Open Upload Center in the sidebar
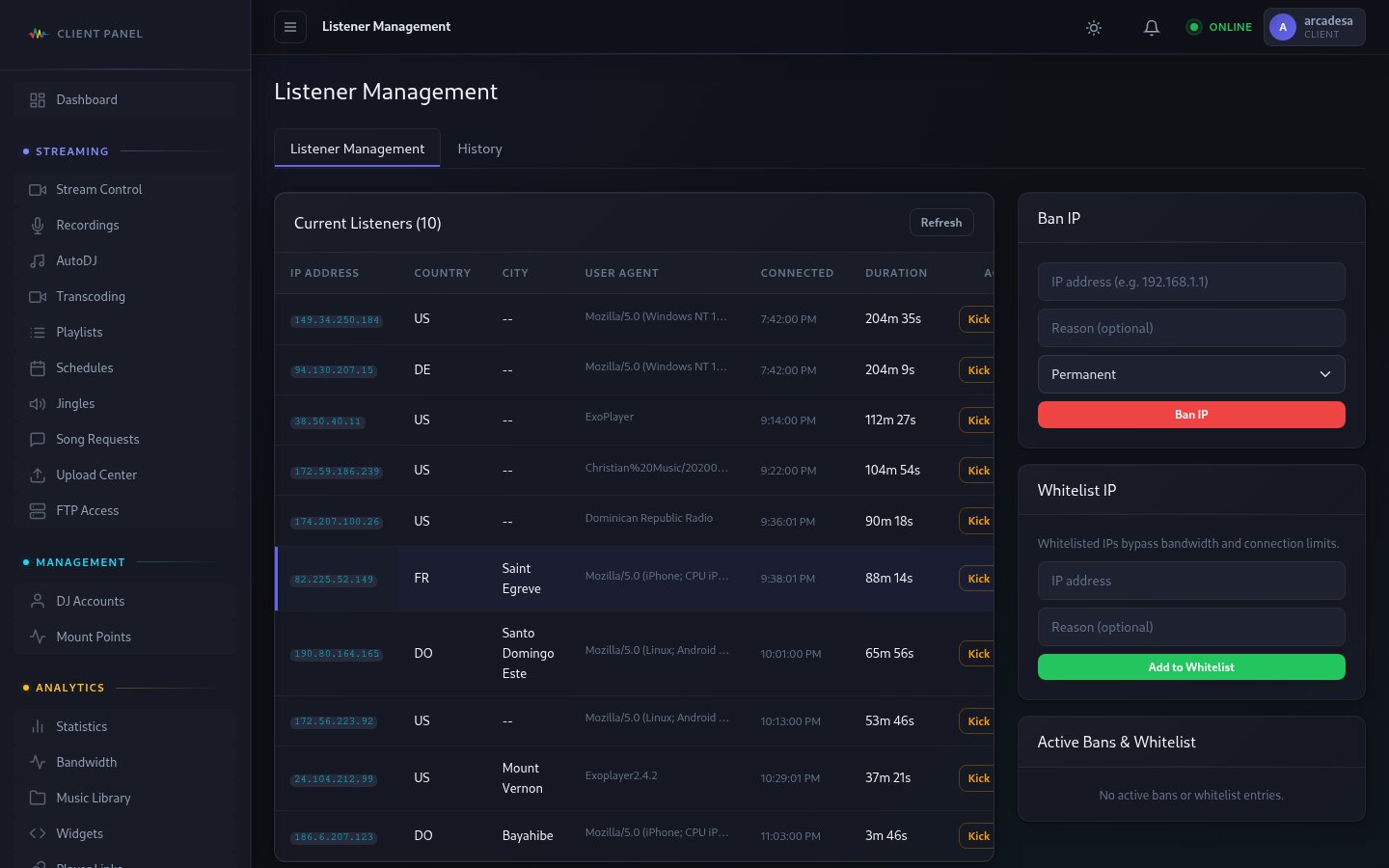The width and height of the screenshot is (1389, 868). tap(96, 475)
